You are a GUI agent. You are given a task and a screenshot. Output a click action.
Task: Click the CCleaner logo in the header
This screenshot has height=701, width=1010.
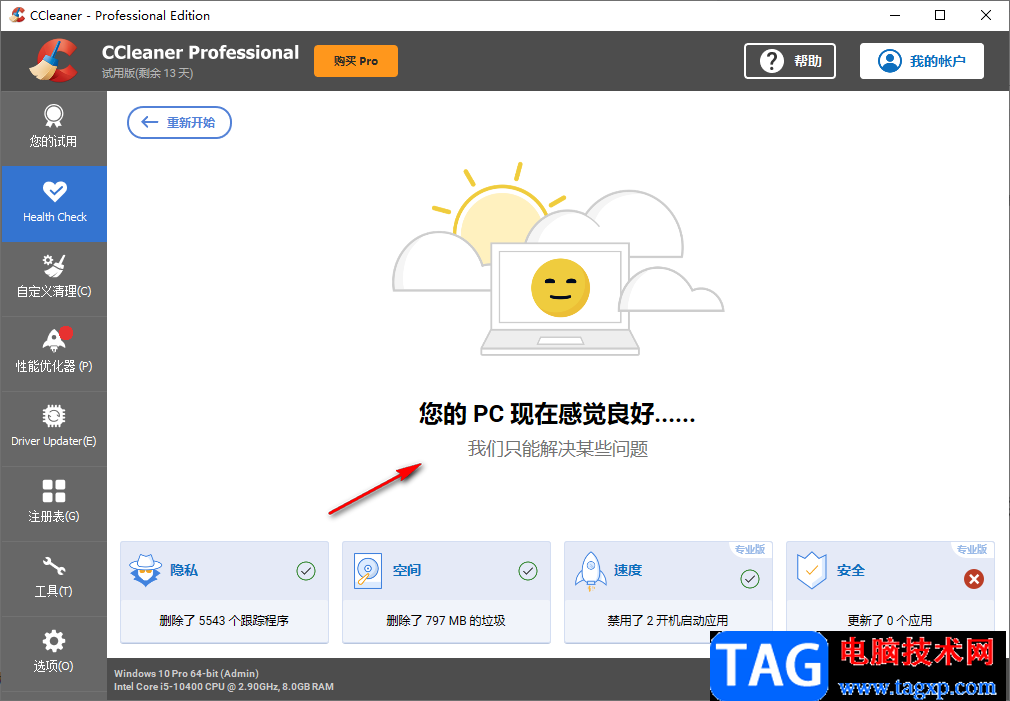click(x=53, y=61)
